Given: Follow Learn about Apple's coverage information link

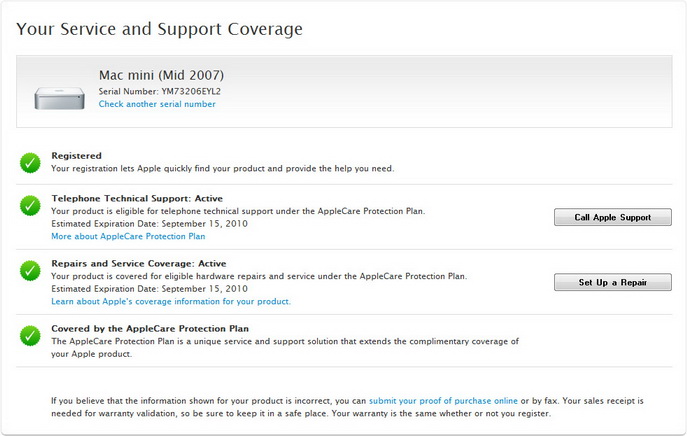Looking at the screenshot, I should pyautogui.click(x=171, y=301).
